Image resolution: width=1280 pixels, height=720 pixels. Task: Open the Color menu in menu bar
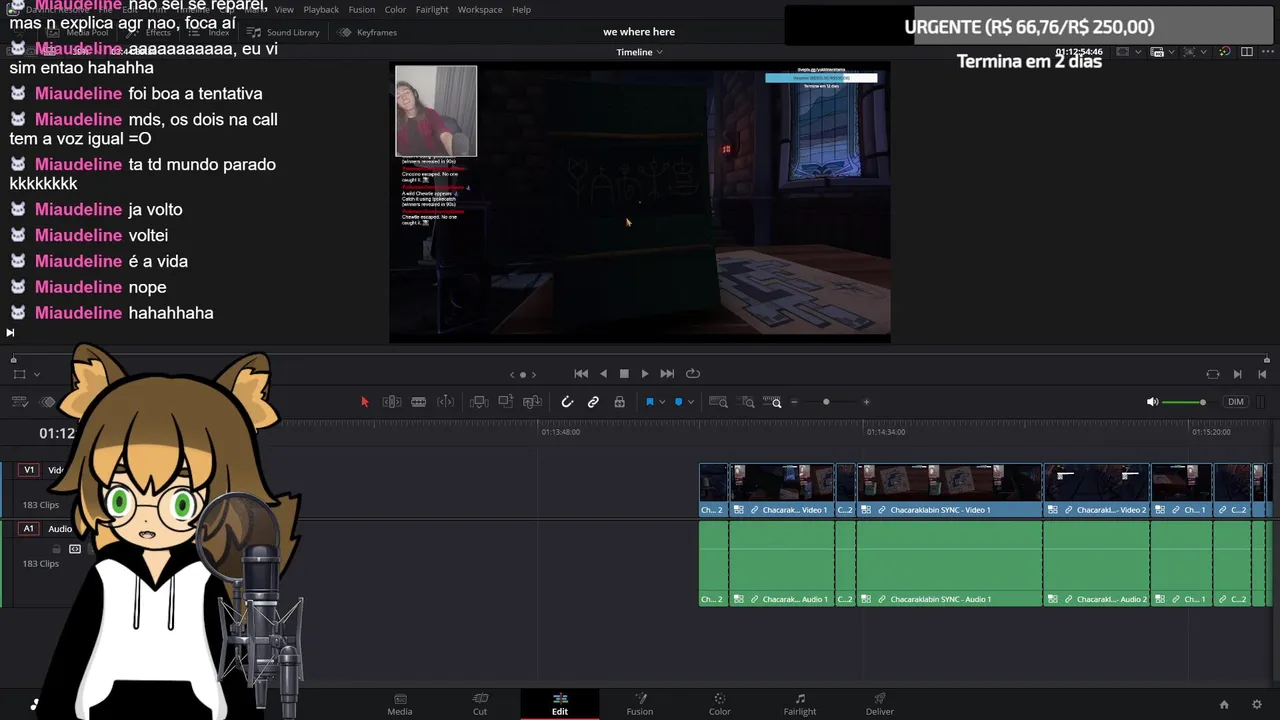pos(396,10)
